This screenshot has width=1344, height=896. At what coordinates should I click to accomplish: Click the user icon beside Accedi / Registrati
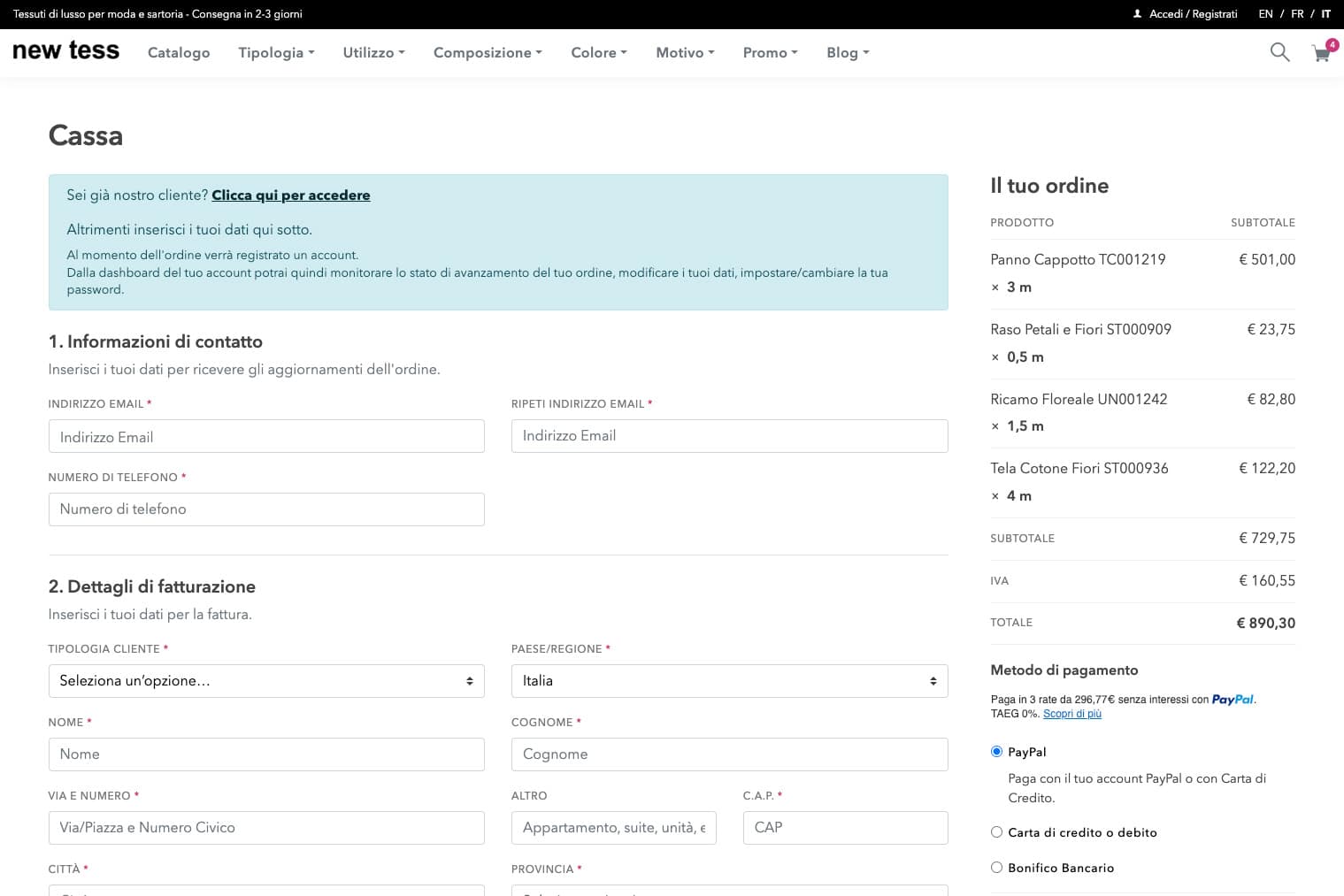coord(1137,14)
